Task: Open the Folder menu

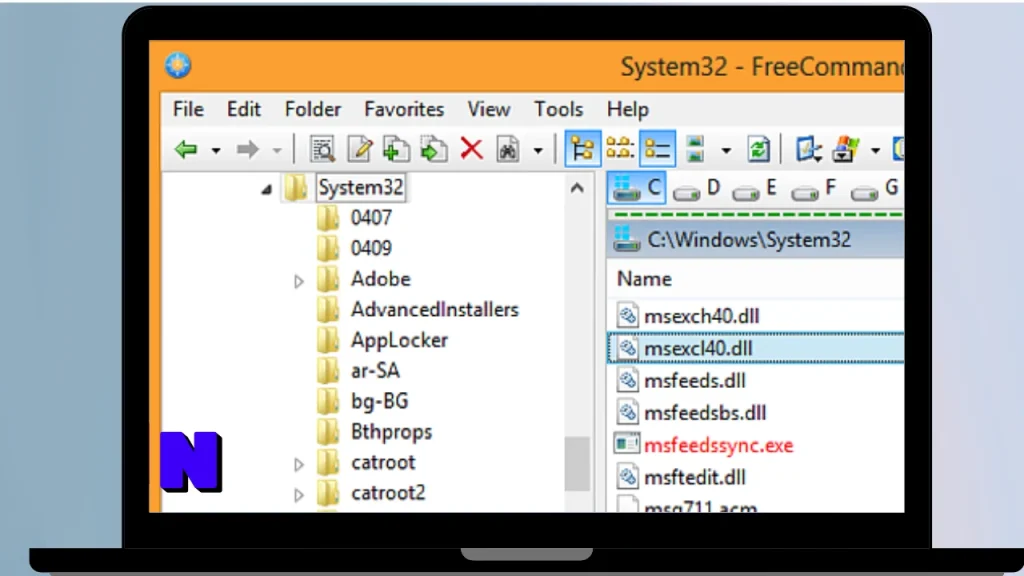Action: [313, 109]
